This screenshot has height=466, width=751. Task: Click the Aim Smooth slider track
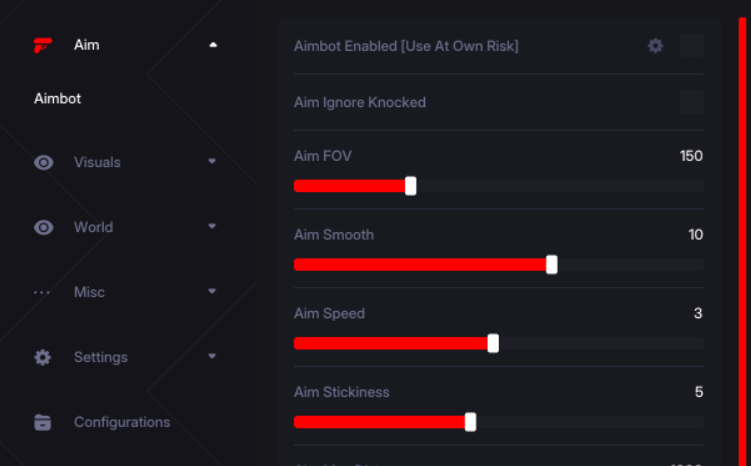coord(499,265)
